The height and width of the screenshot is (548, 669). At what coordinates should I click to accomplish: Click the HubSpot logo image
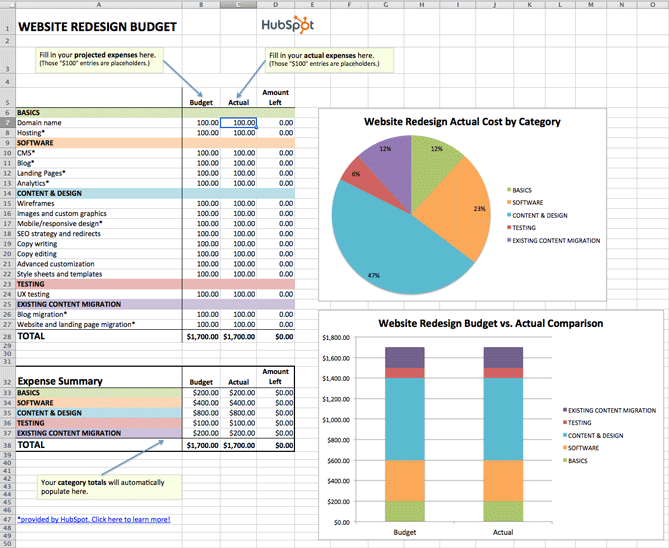pyautogui.click(x=288, y=25)
